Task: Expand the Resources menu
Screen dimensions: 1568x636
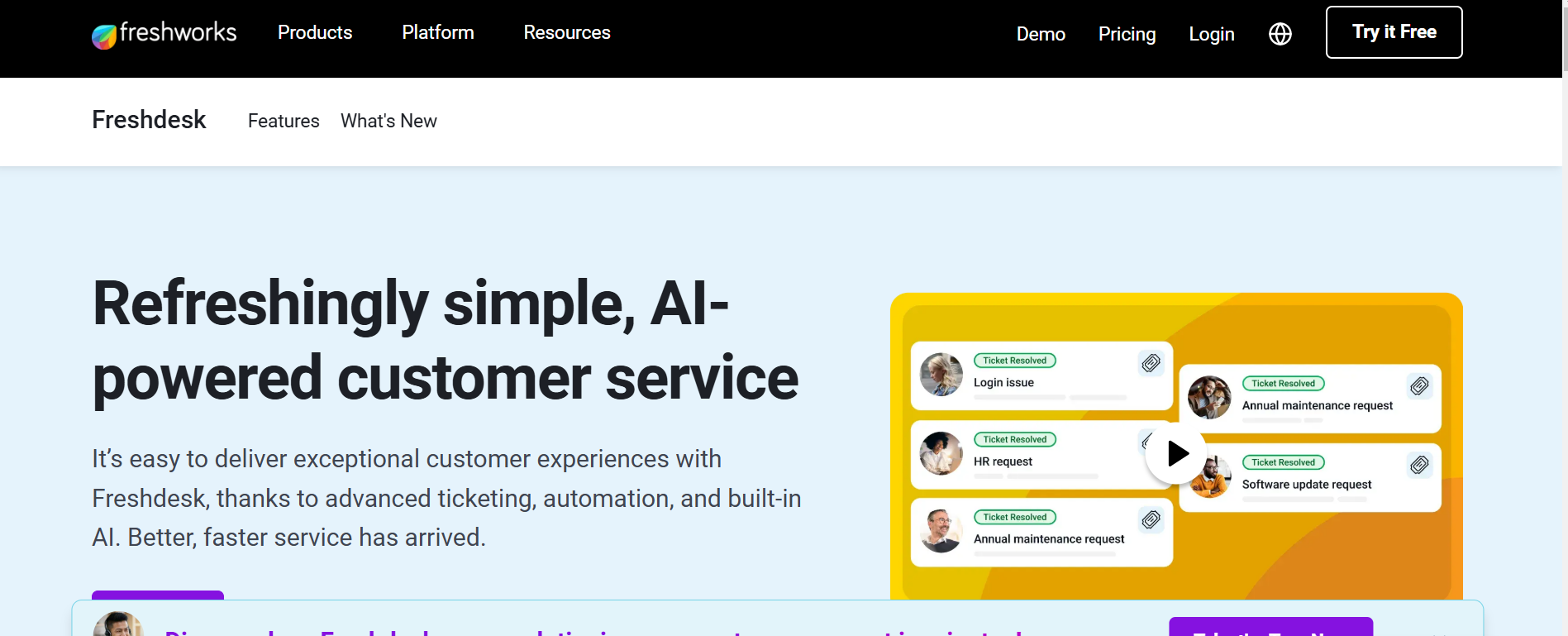Action: (567, 33)
